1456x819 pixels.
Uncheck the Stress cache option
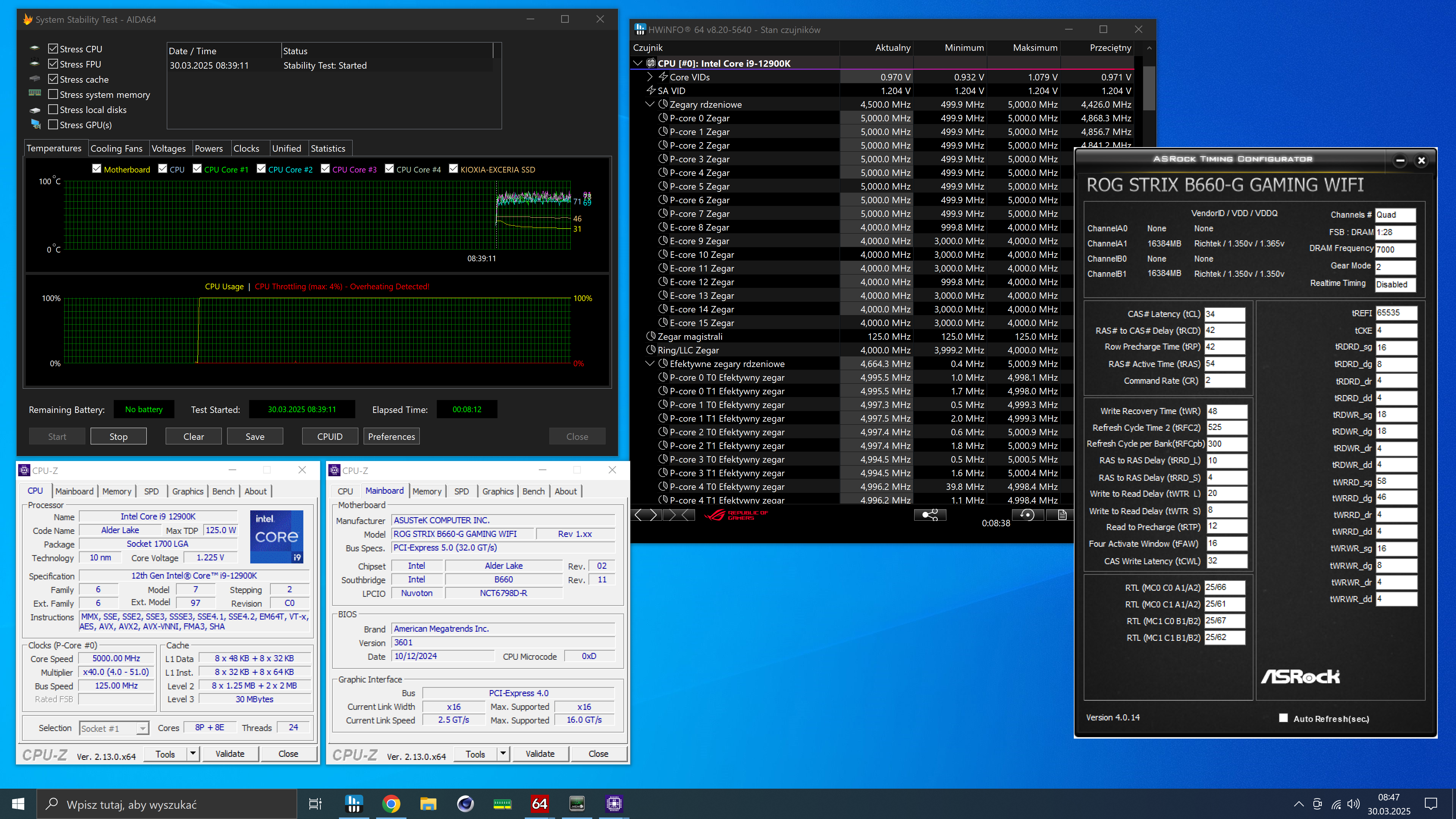point(54,79)
